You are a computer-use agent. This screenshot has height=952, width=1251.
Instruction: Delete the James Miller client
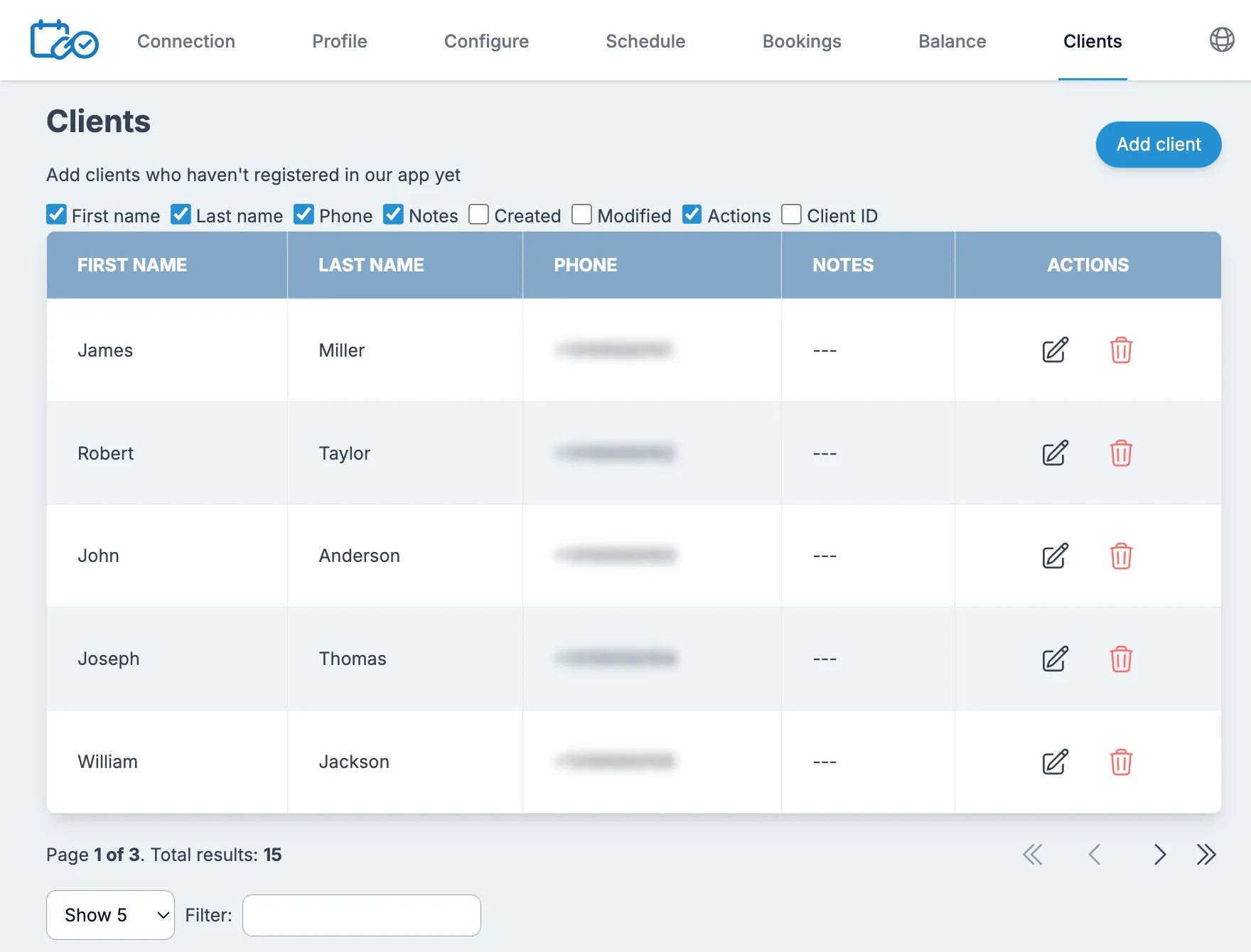1122,350
